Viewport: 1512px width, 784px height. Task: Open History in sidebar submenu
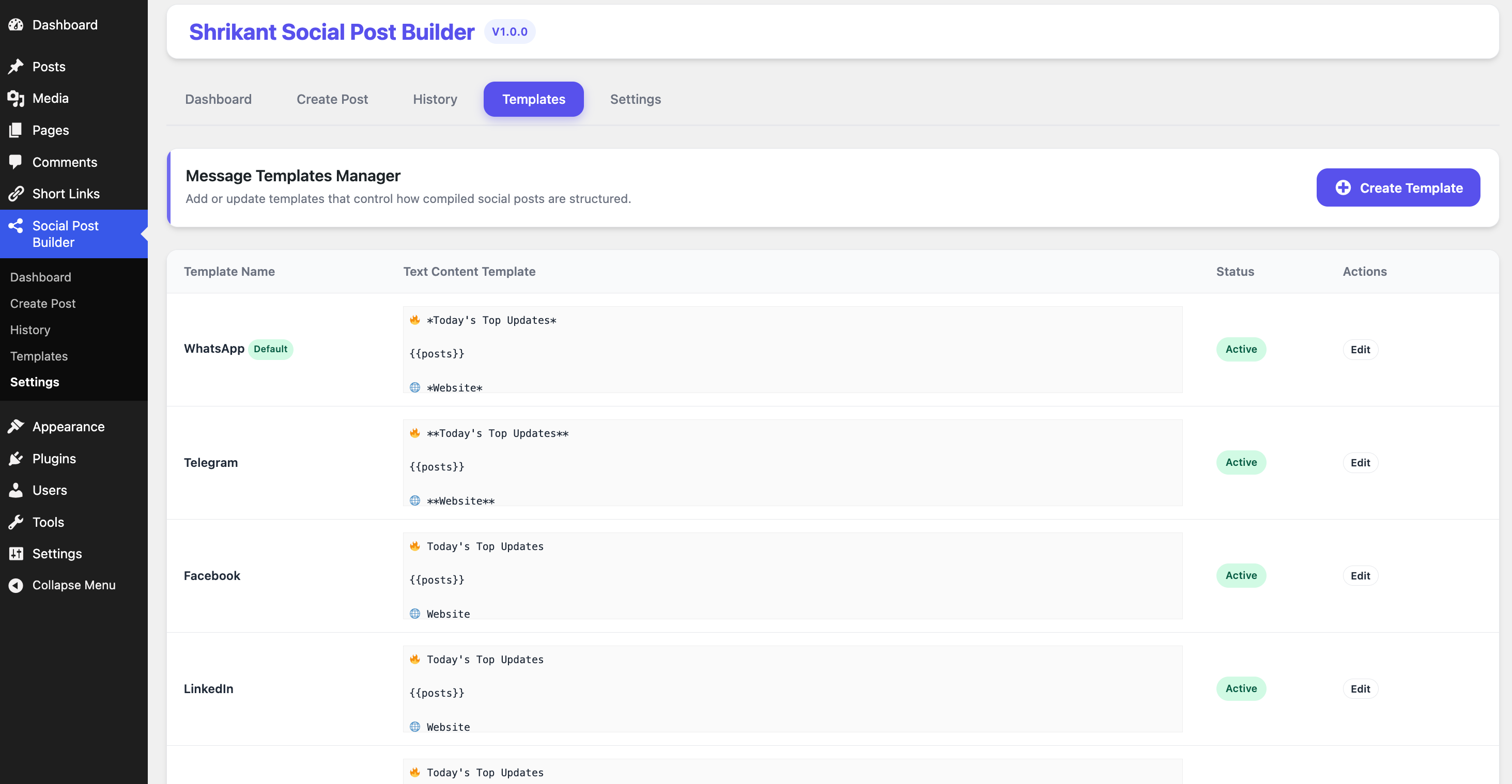pyautogui.click(x=30, y=330)
